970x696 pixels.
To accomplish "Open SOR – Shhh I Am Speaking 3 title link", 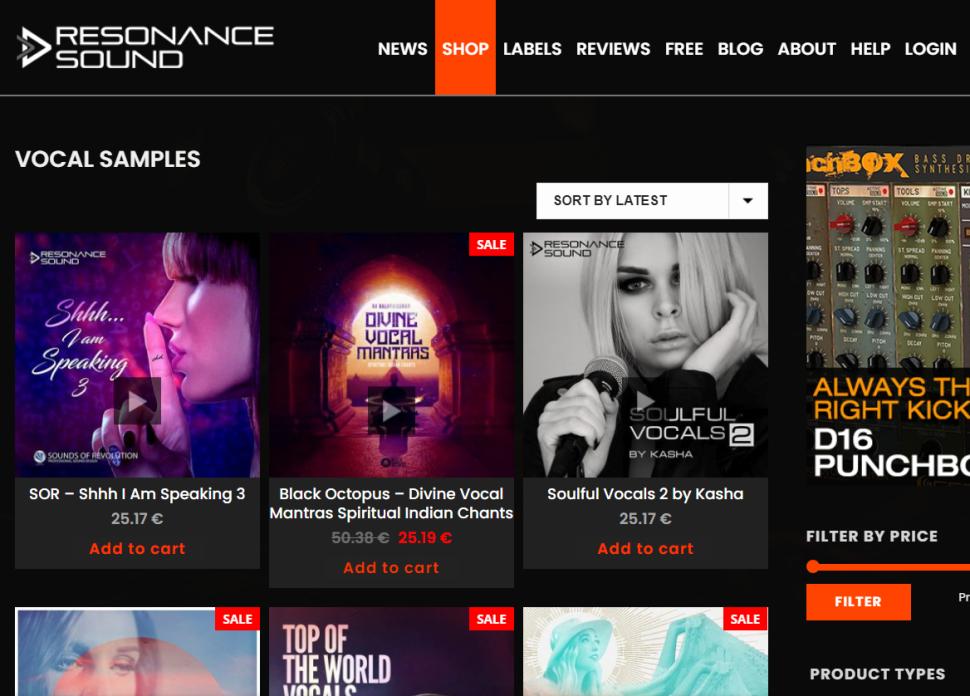I will tap(137, 494).
